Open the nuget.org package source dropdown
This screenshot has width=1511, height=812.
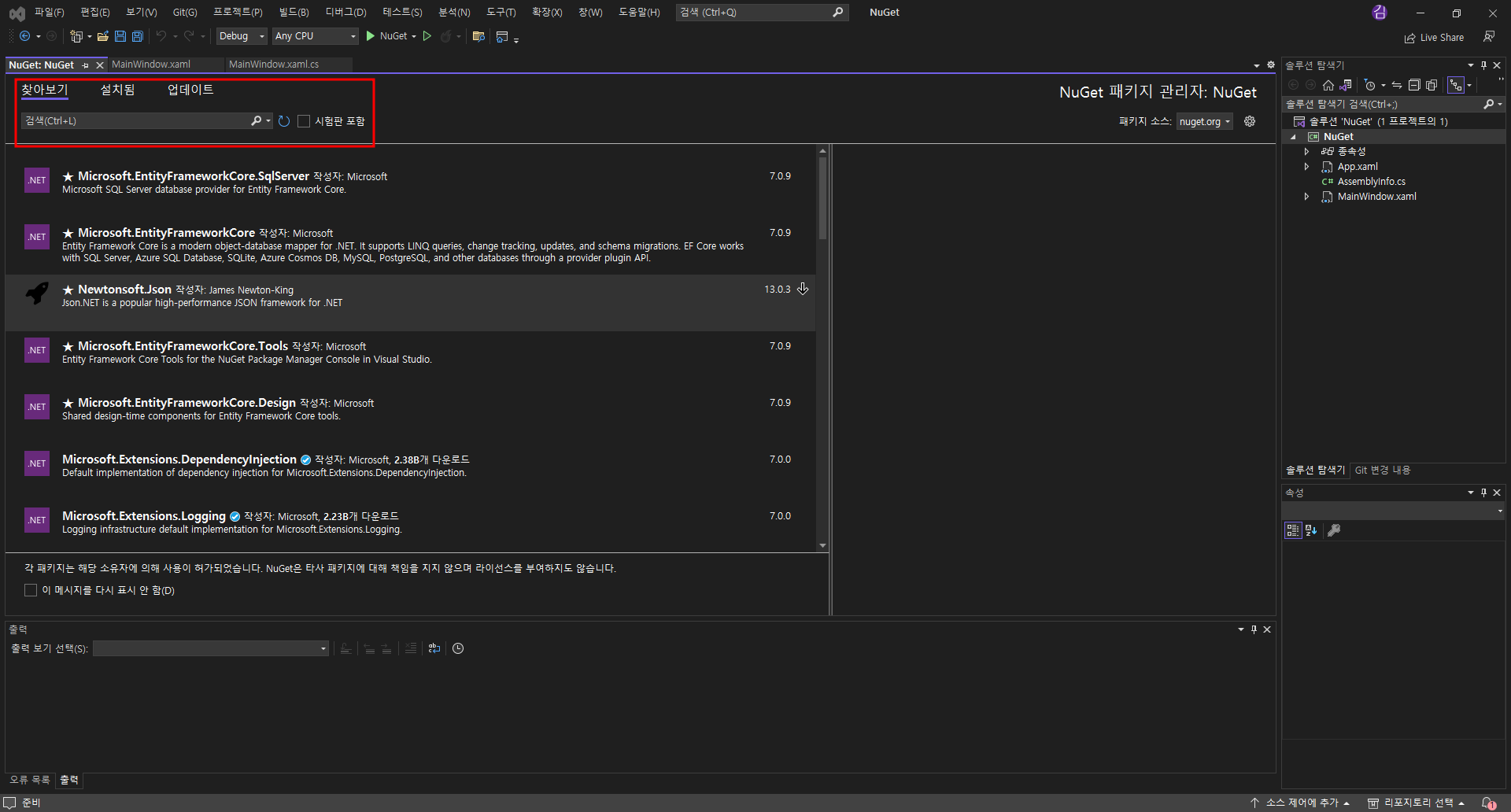(x=1205, y=121)
